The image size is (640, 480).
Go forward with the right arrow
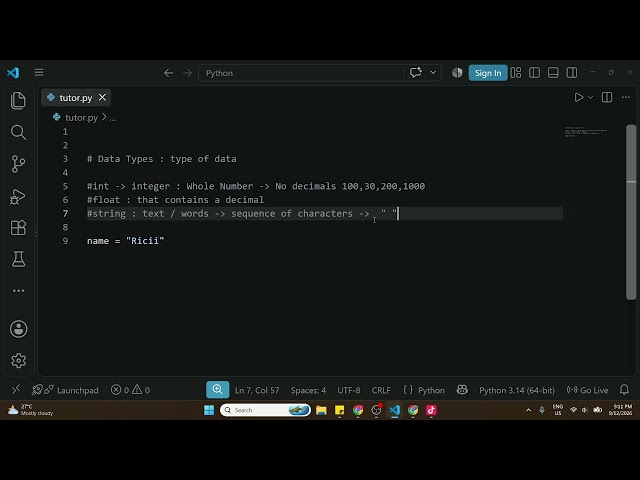(x=187, y=73)
